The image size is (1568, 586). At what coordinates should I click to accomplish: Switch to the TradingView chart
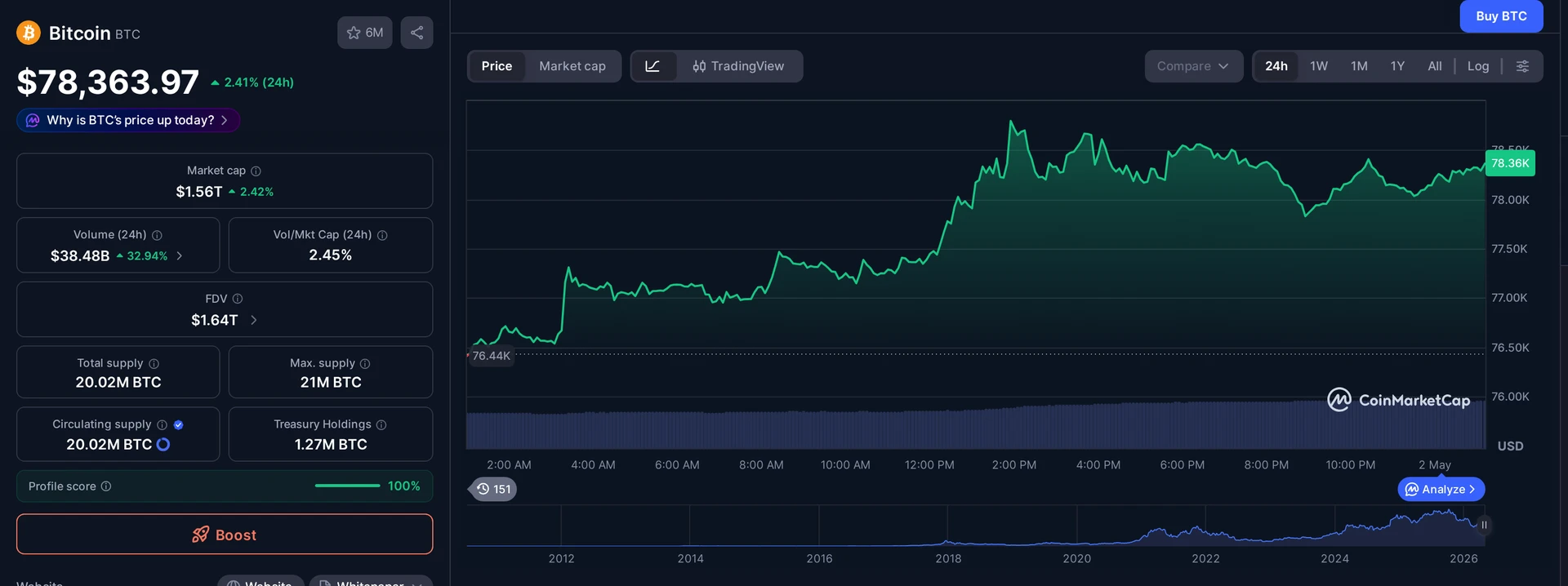[x=738, y=66]
